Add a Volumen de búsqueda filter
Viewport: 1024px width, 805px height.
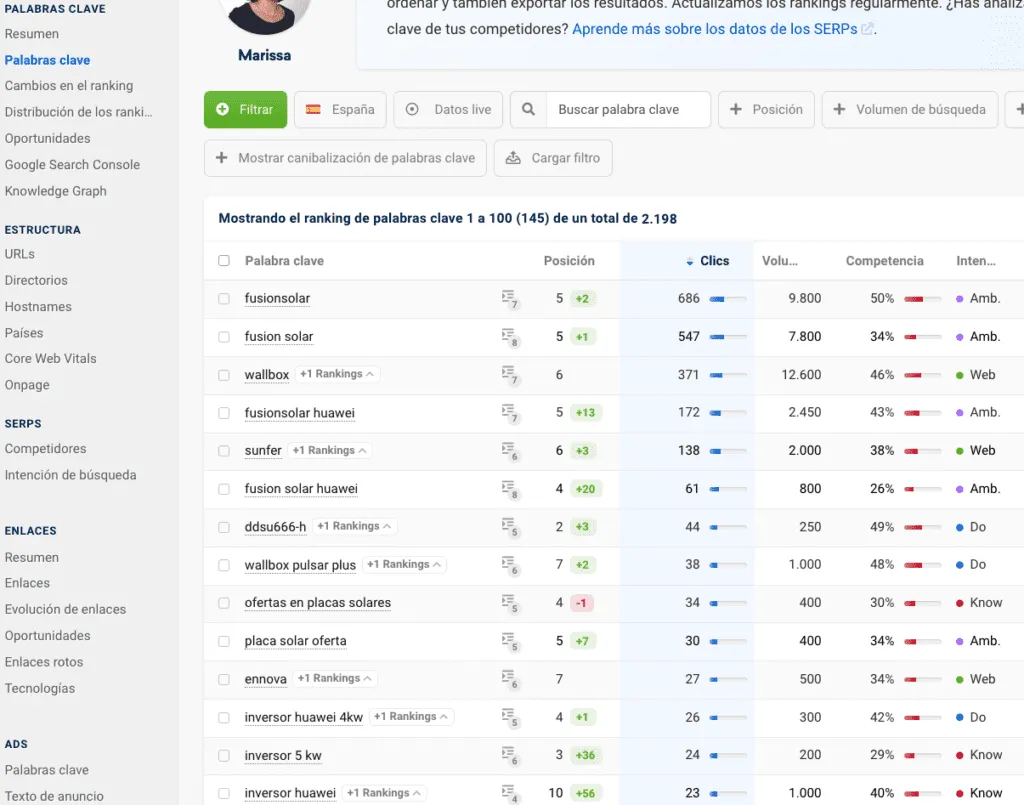910,110
